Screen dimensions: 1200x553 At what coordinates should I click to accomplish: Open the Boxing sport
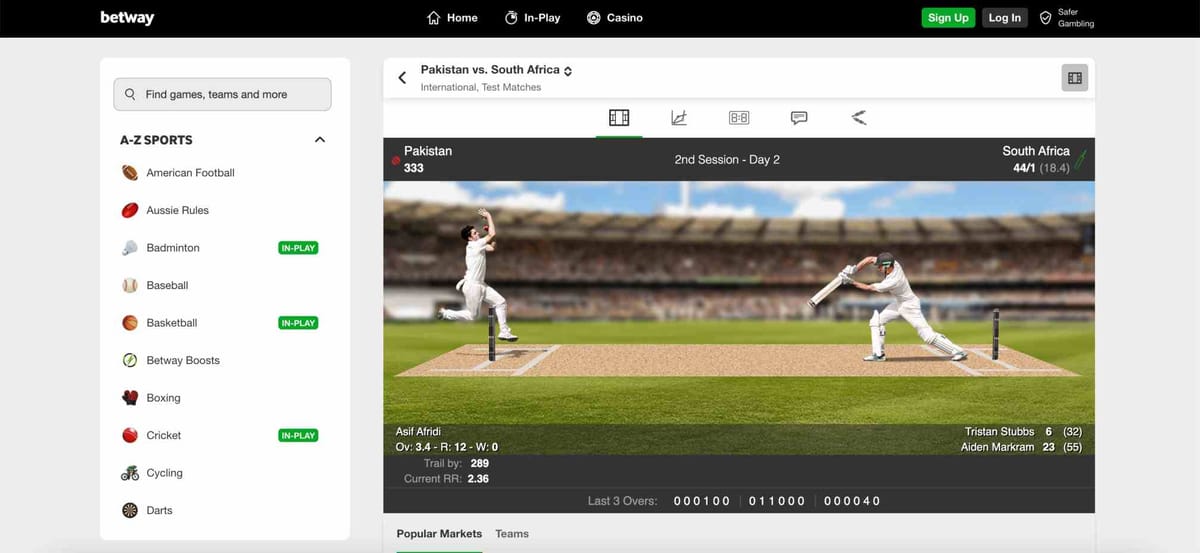[x=163, y=398]
